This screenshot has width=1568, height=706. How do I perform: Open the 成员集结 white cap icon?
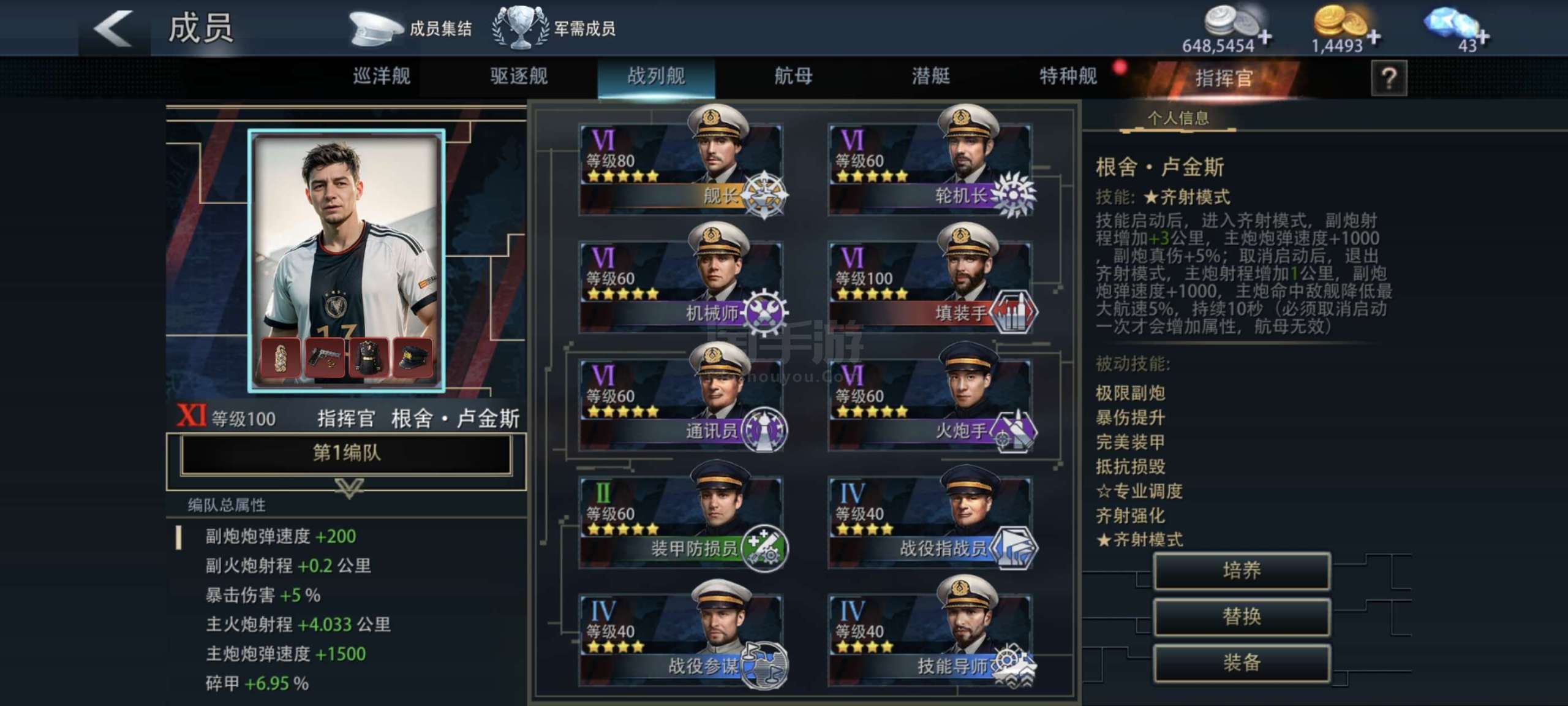tap(375, 28)
